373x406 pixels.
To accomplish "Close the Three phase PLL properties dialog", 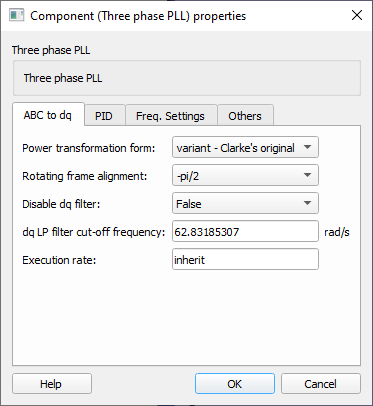I will (x=357, y=15).
